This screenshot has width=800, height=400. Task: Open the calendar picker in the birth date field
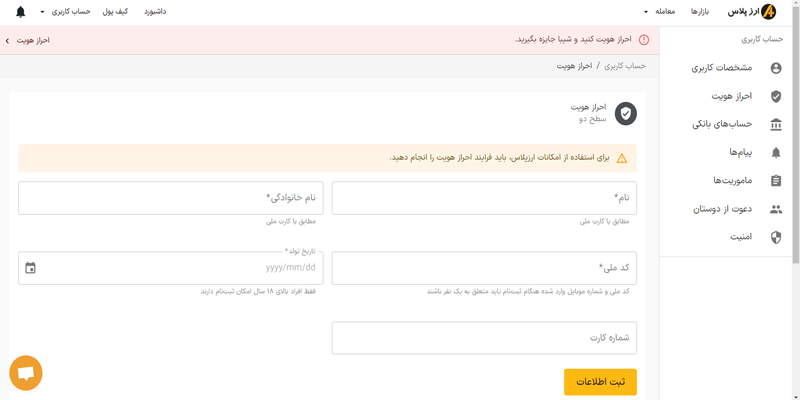click(x=31, y=268)
